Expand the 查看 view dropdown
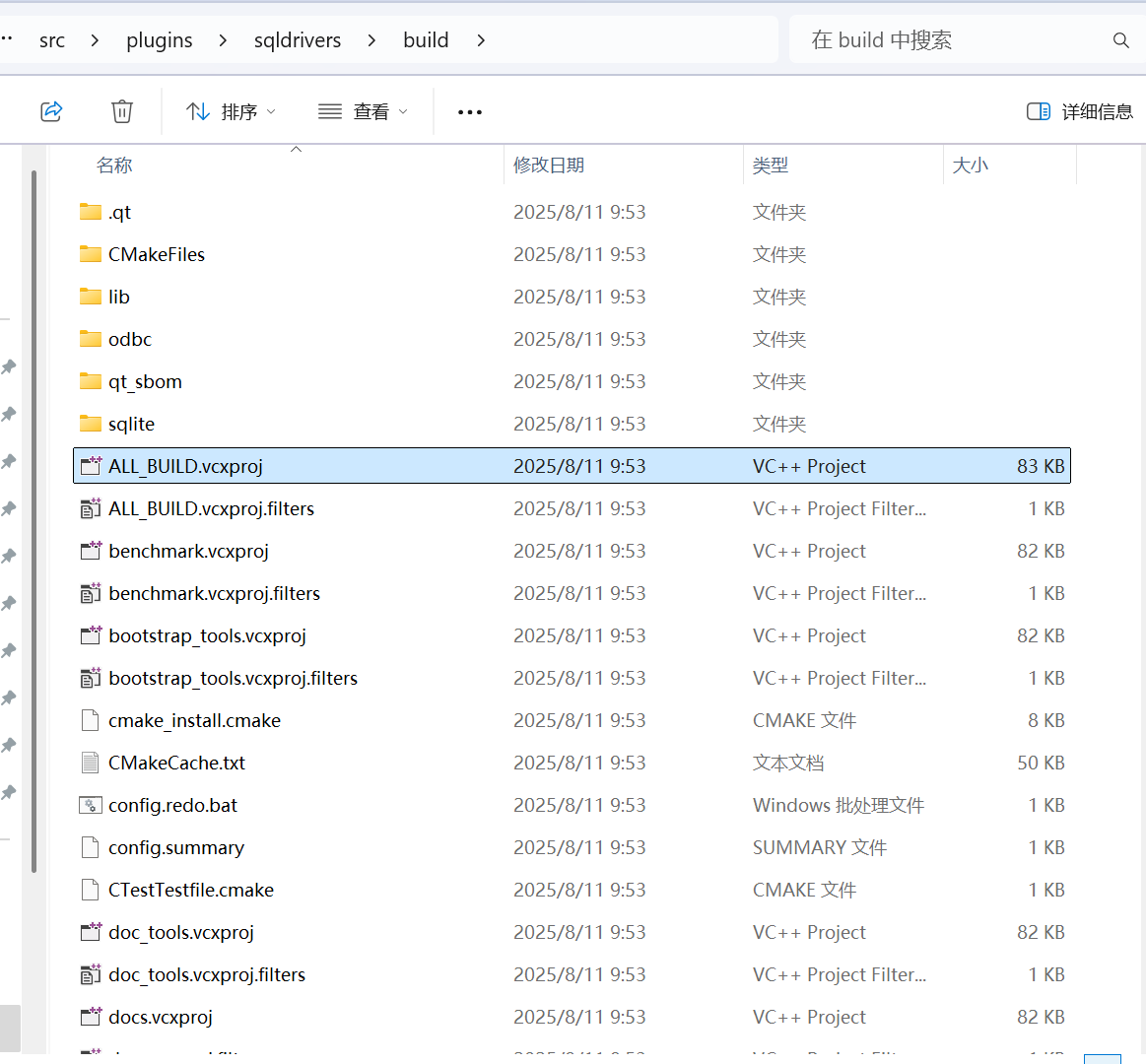1146x1064 pixels. click(x=363, y=111)
